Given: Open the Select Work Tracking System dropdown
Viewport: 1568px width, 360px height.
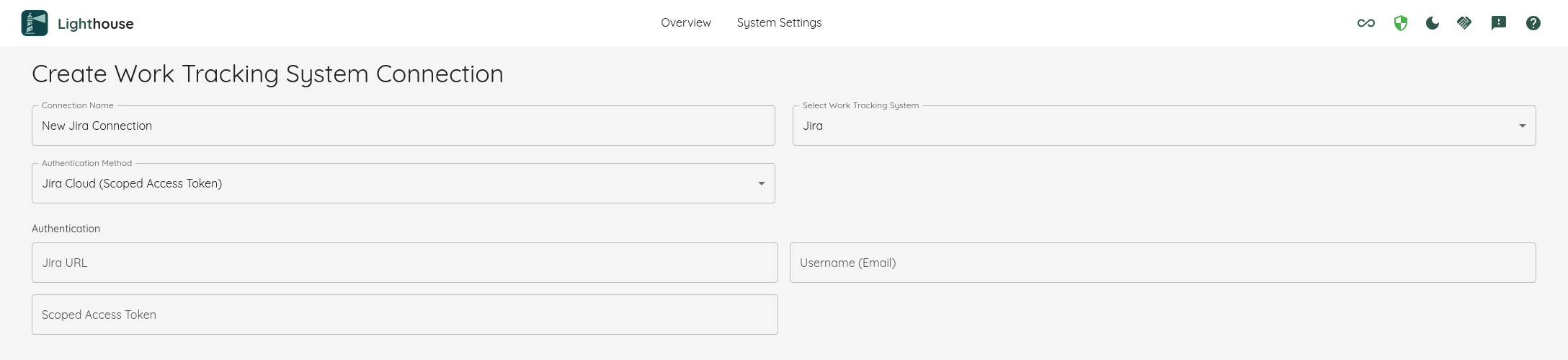Looking at the screenshot, I should coord(1164,126).
